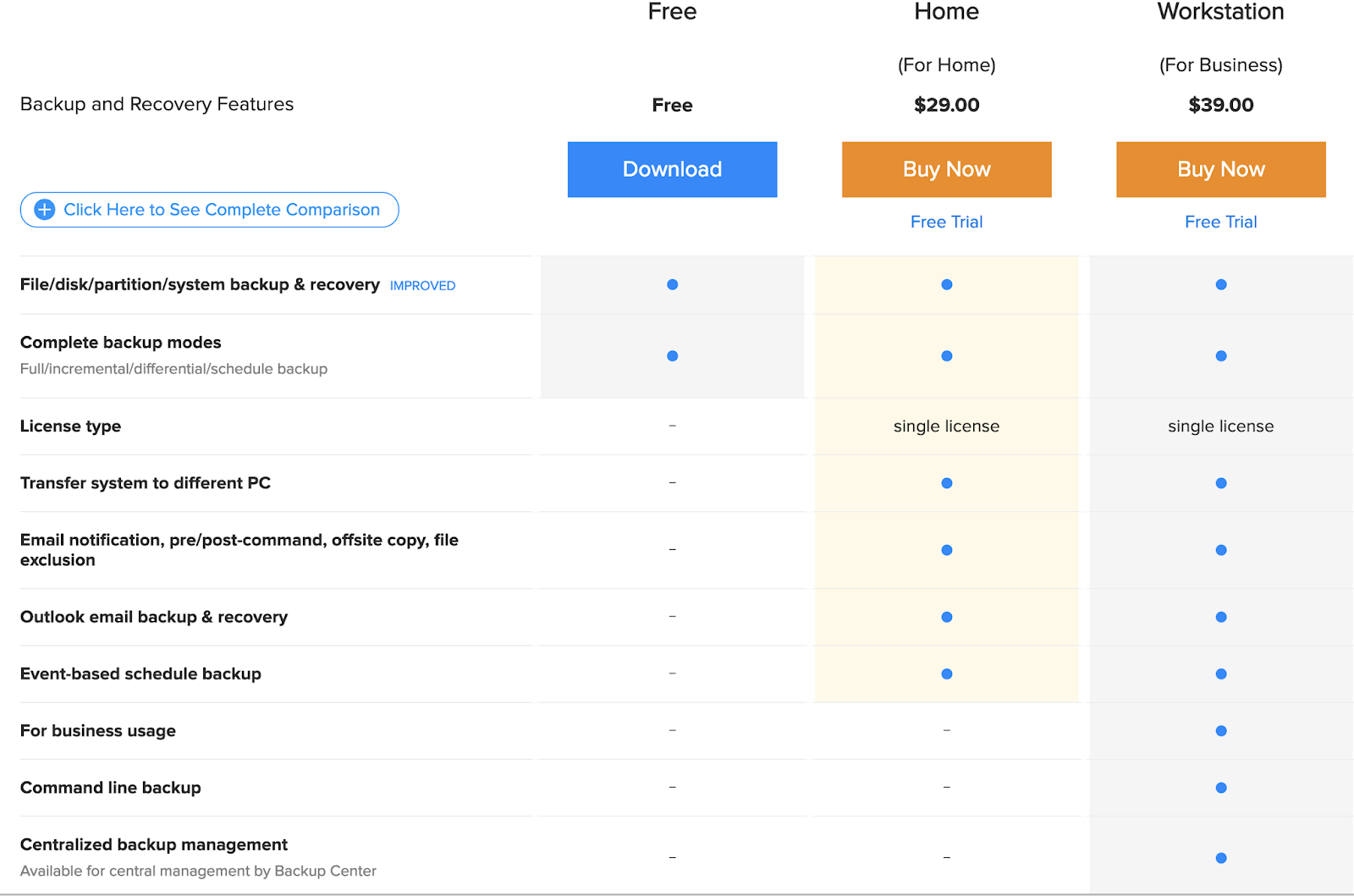Click the Email notification feature row label
This screenshot has width=1354, height=896.
[239, 550]
